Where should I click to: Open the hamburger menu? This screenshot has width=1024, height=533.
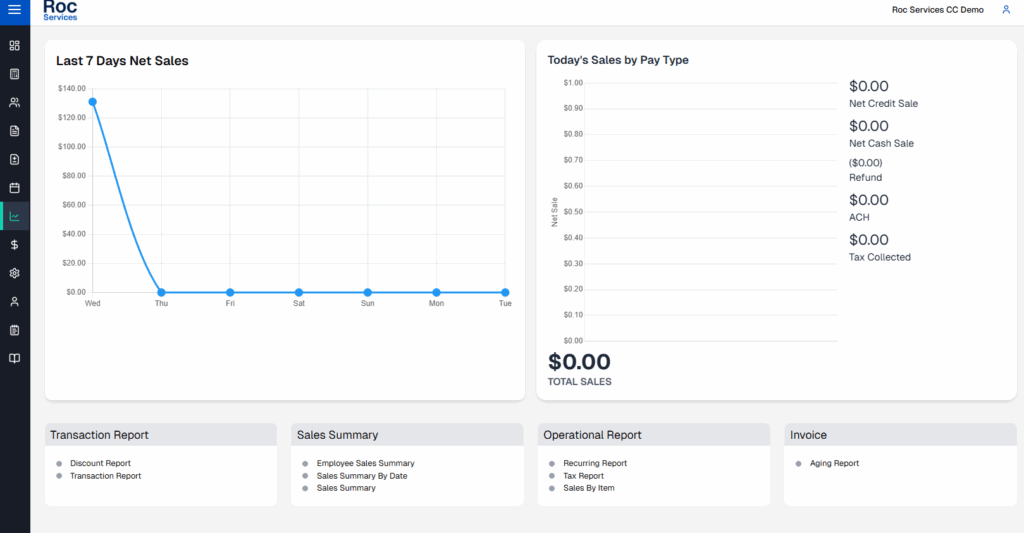click(14, 10)
